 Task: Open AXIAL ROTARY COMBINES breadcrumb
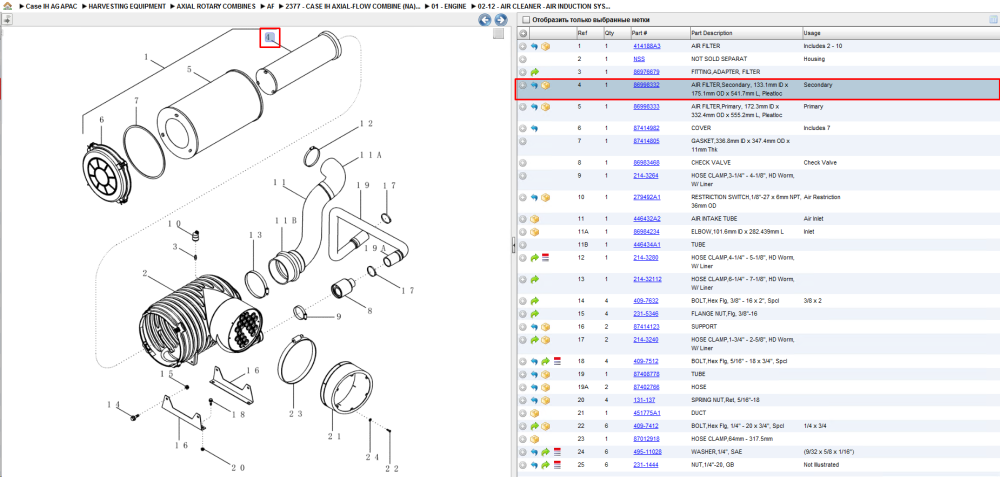click(216, 6)
